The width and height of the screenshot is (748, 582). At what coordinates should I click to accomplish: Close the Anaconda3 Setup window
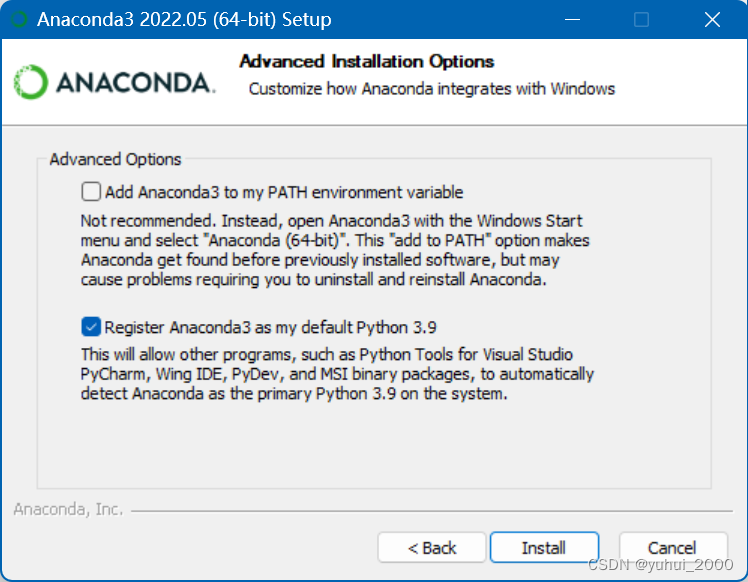[x=712, y=20]
